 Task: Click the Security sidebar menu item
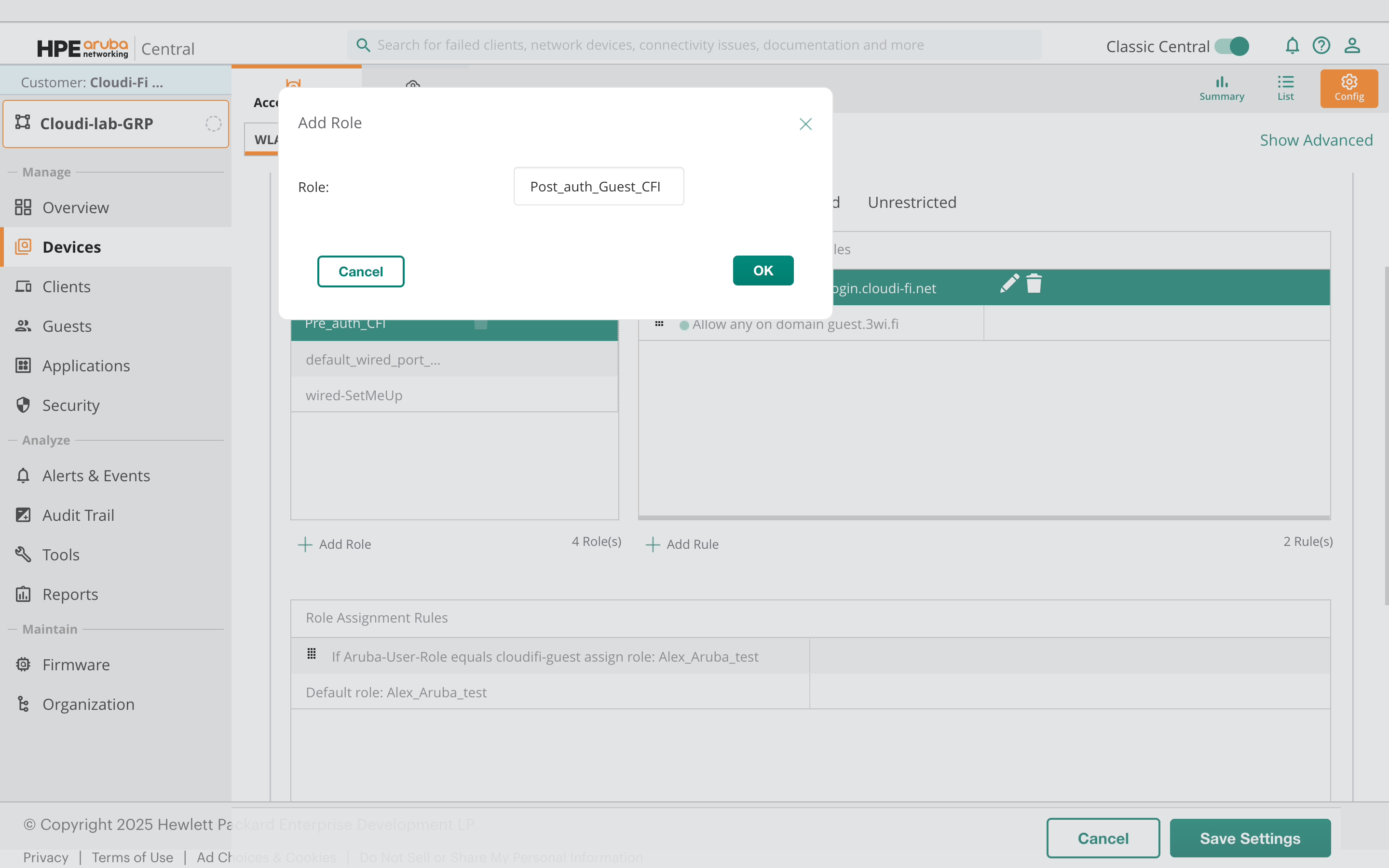pos(70,405)
